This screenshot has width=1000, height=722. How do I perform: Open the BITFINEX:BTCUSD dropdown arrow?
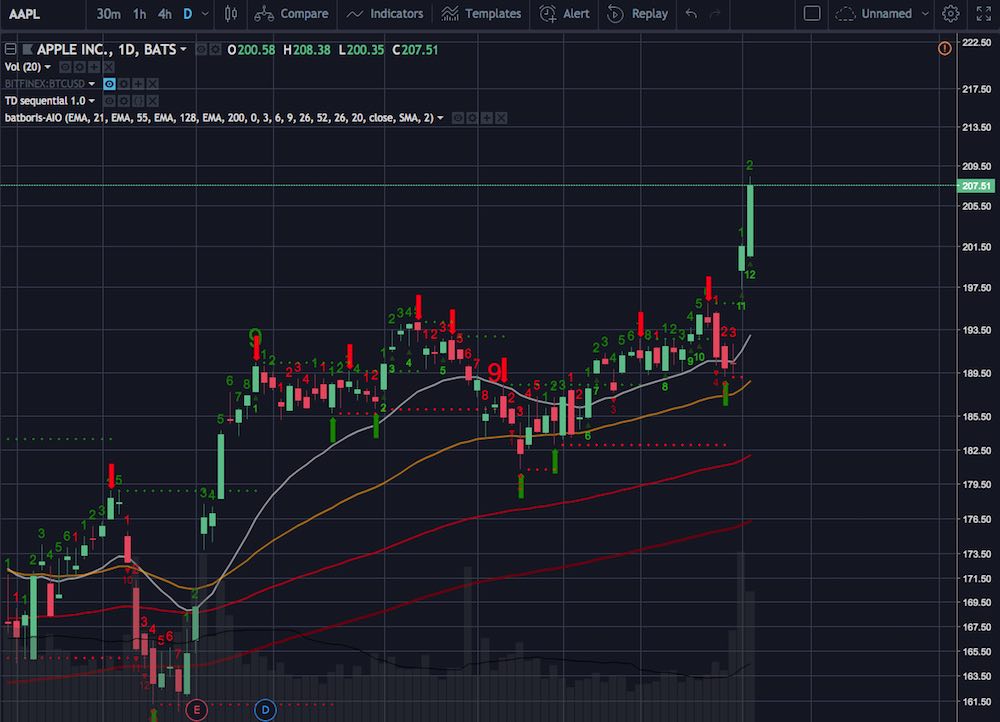click(x=92, y=84)
